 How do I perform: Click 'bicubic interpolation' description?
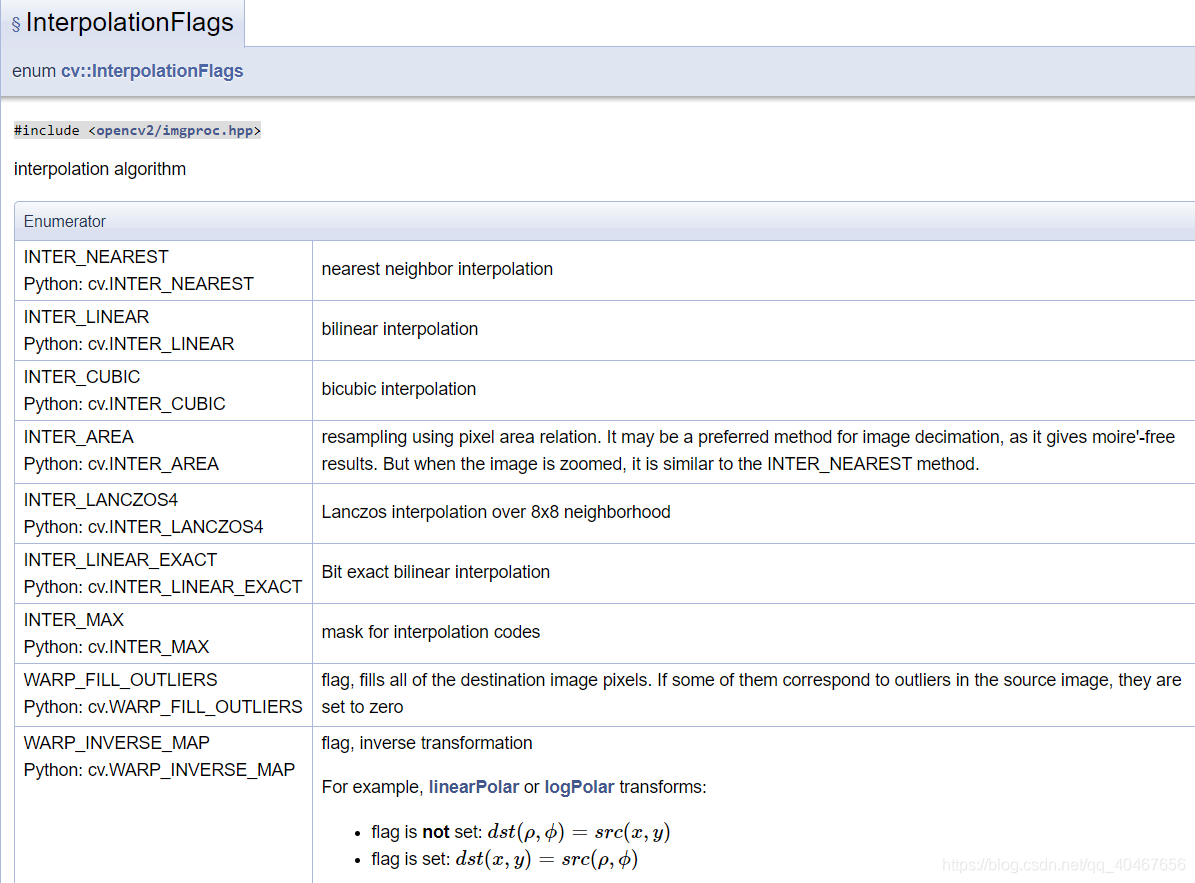pyautogui.click(x=399, y=389)
